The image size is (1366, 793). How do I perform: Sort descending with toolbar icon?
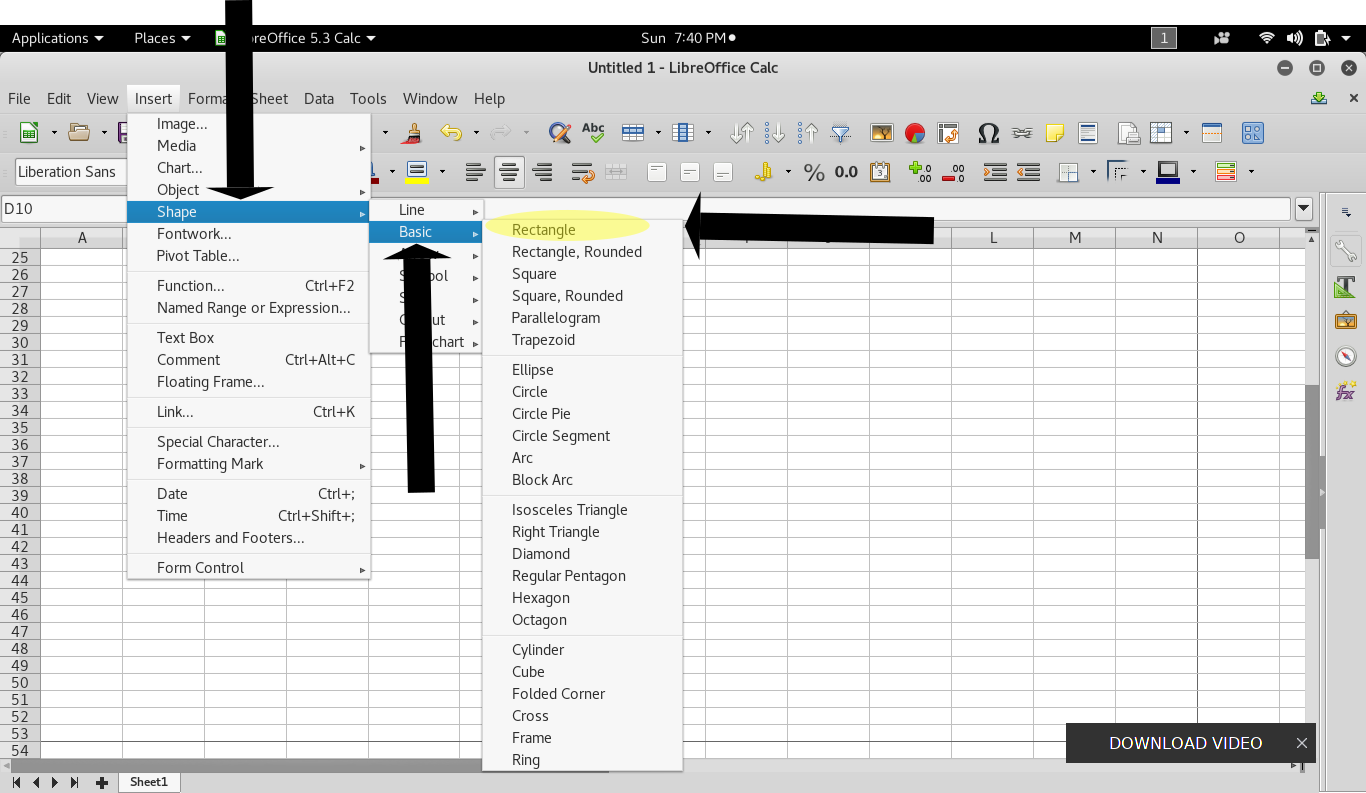pyautogui.click(x=808, y=132)
